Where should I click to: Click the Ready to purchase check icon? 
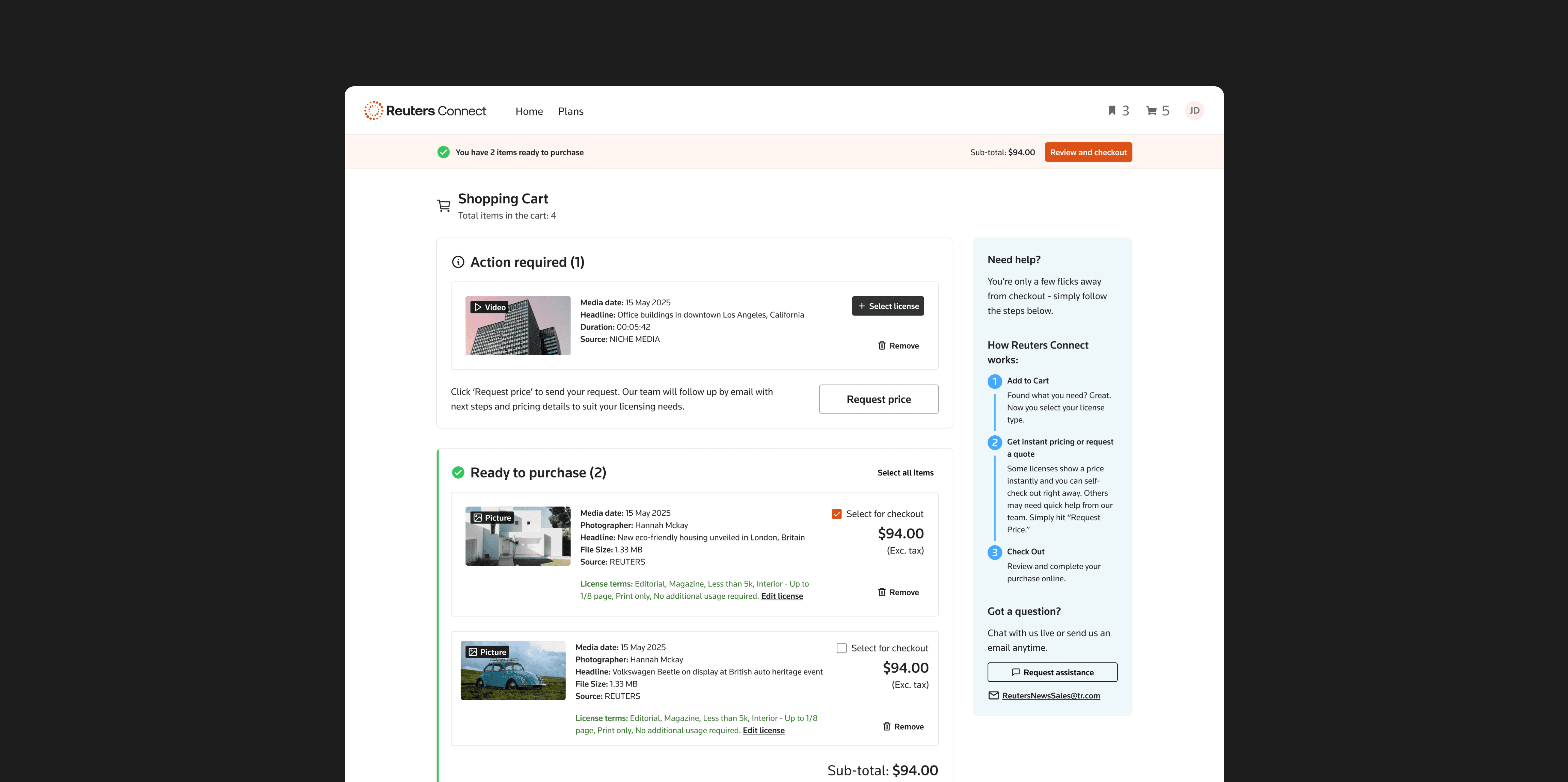458,473
